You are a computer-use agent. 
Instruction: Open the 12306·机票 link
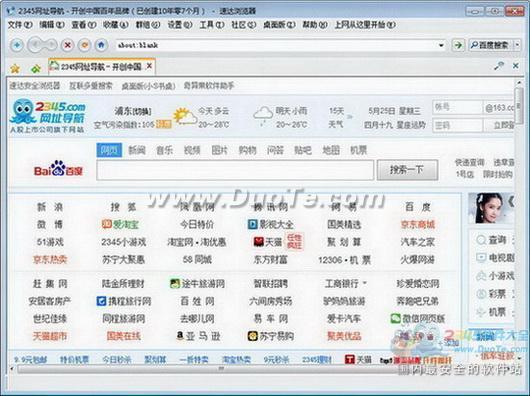344,259
